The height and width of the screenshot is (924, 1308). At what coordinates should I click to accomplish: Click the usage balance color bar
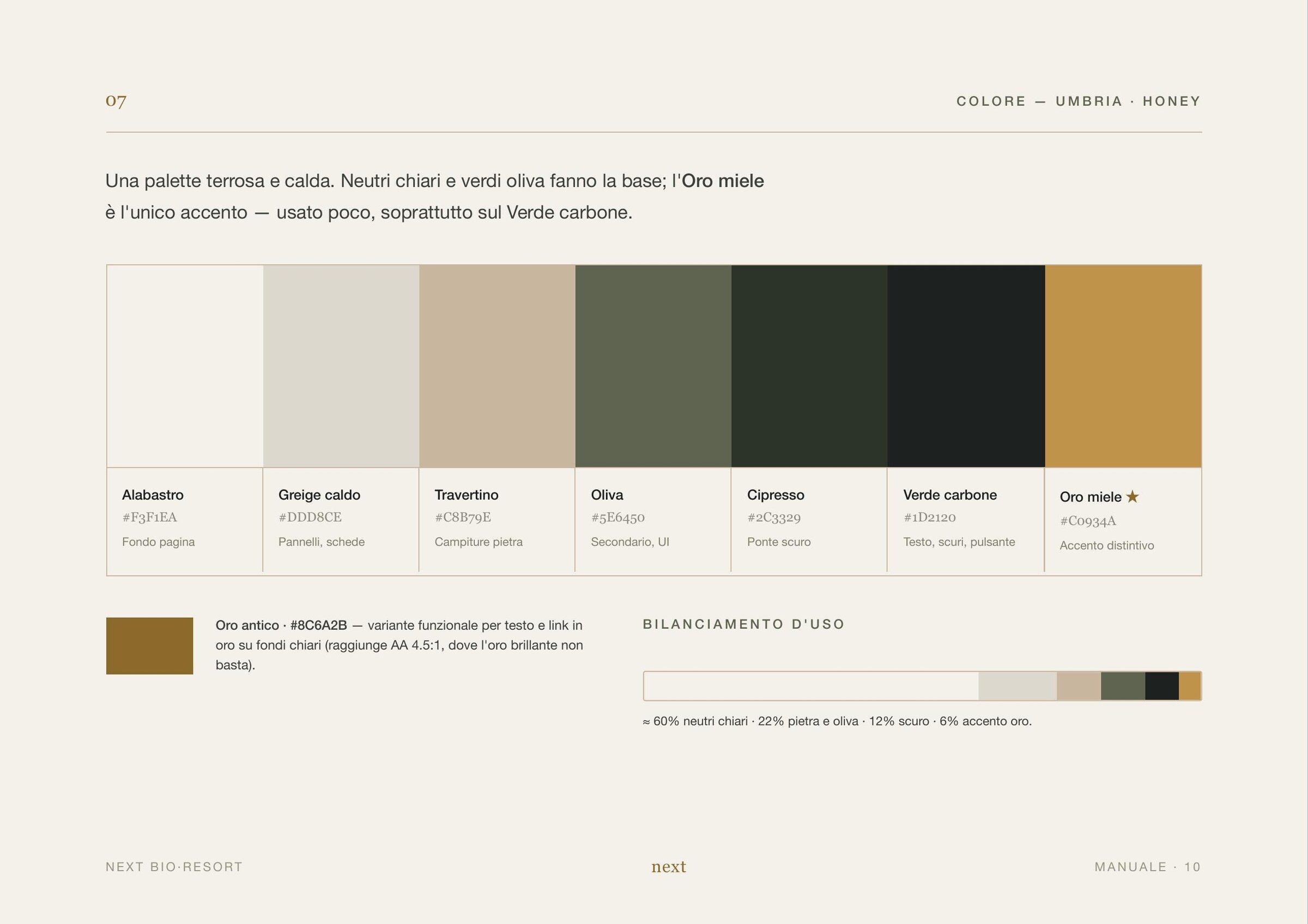click(922, 686)
